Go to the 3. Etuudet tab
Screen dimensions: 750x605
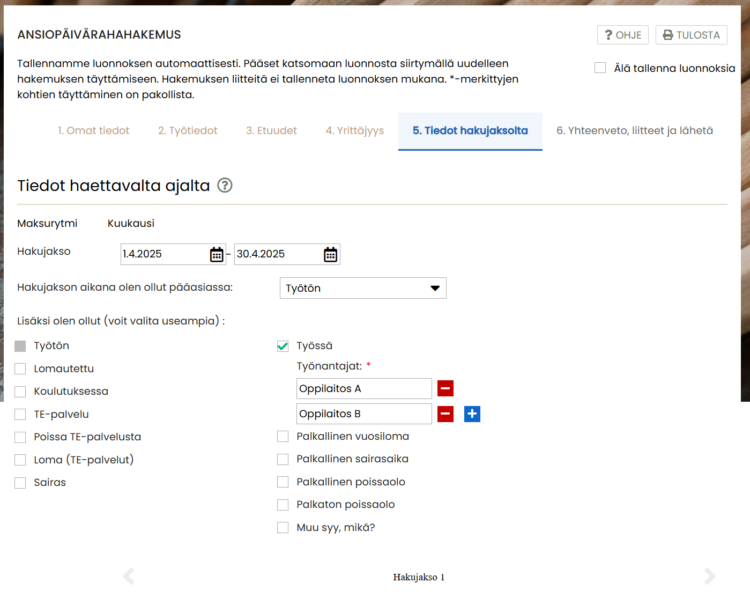(x=271, y=131)
